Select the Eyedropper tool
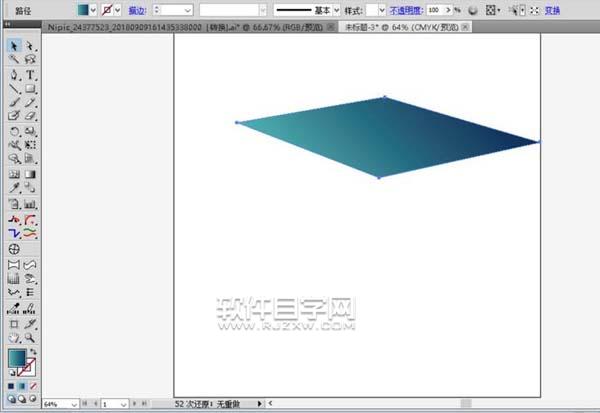This screenshot has width=600, height=413. click(14, 187)
